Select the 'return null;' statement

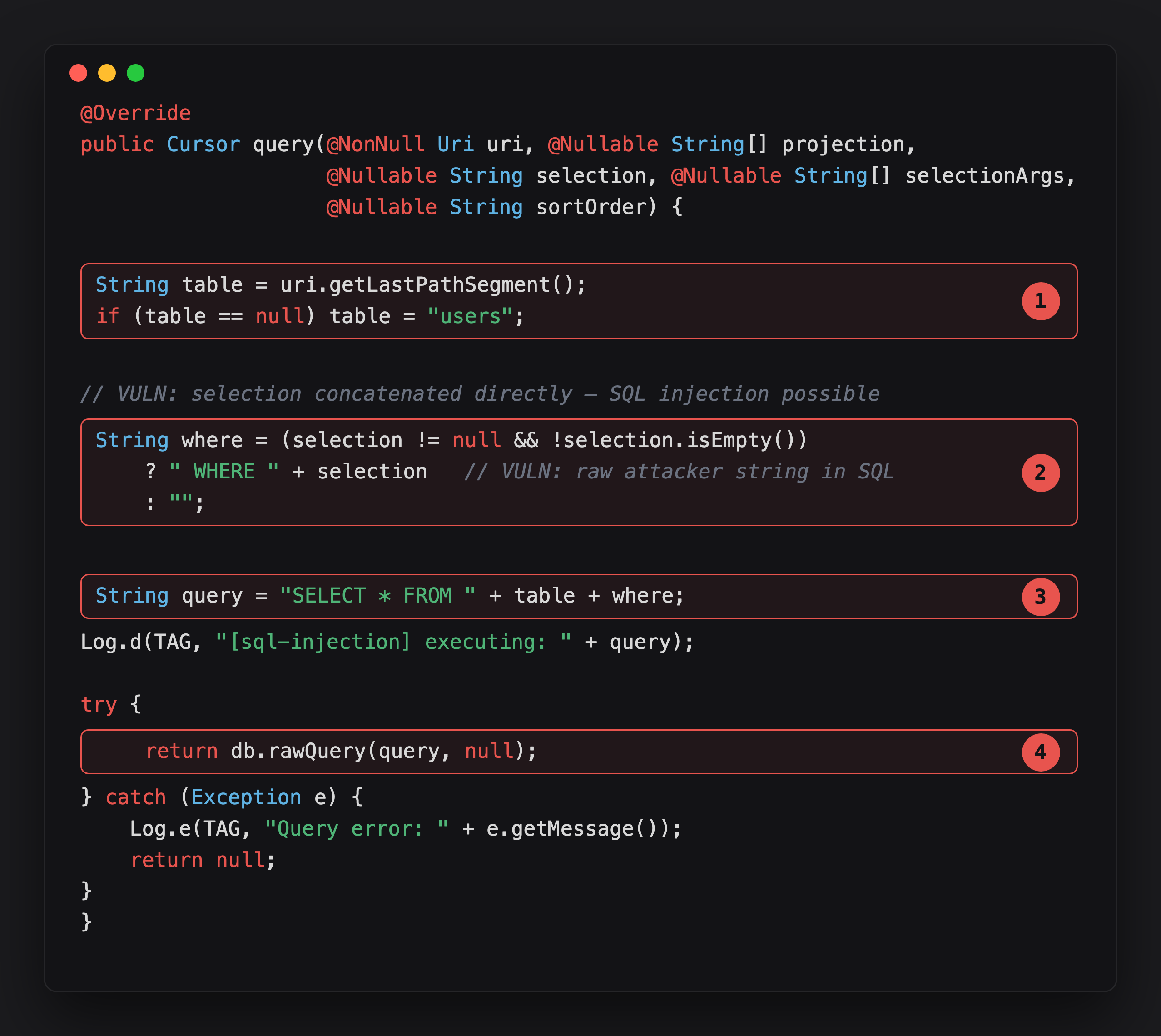[x=203, y=860]
